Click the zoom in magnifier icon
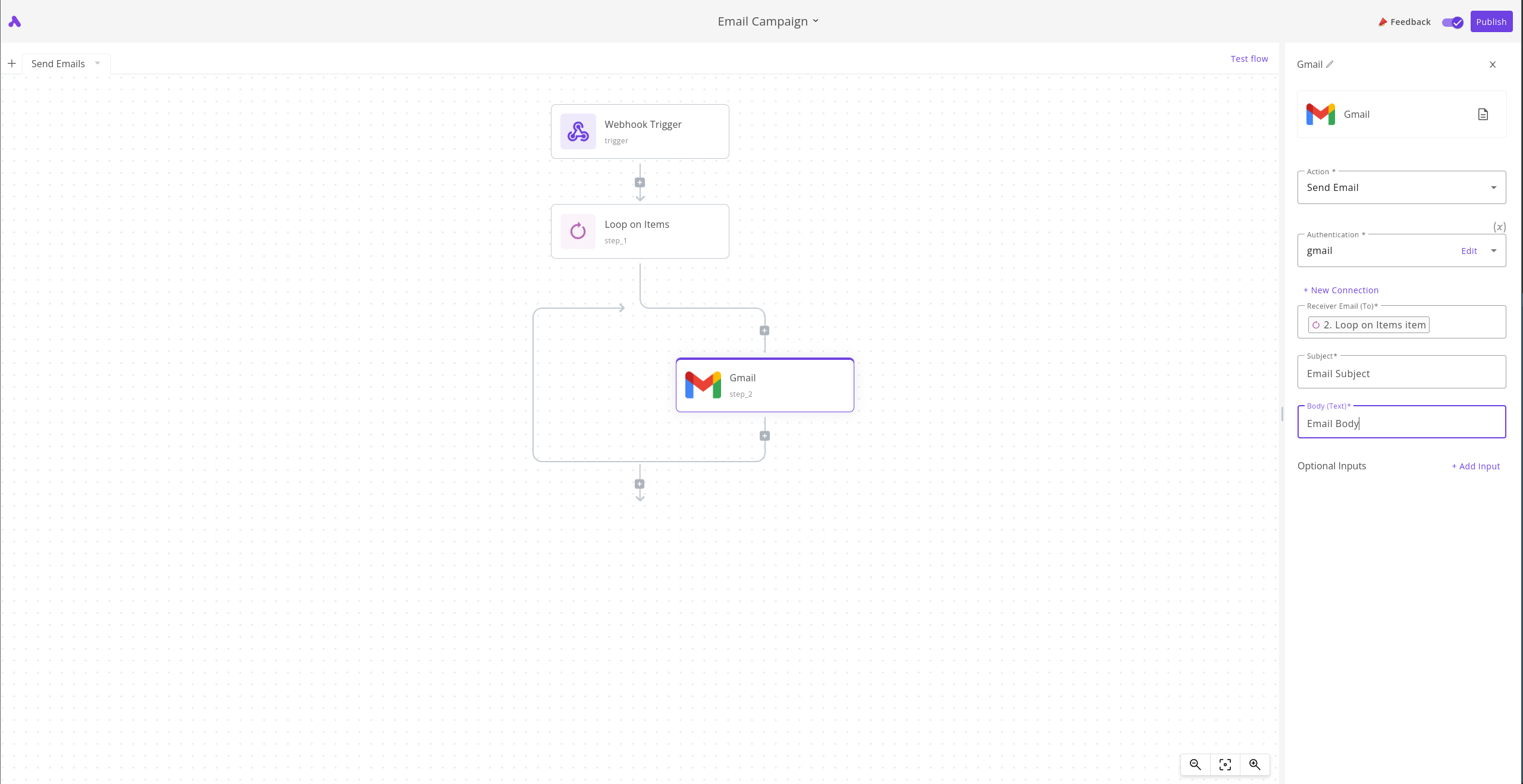 (1255, 764)
